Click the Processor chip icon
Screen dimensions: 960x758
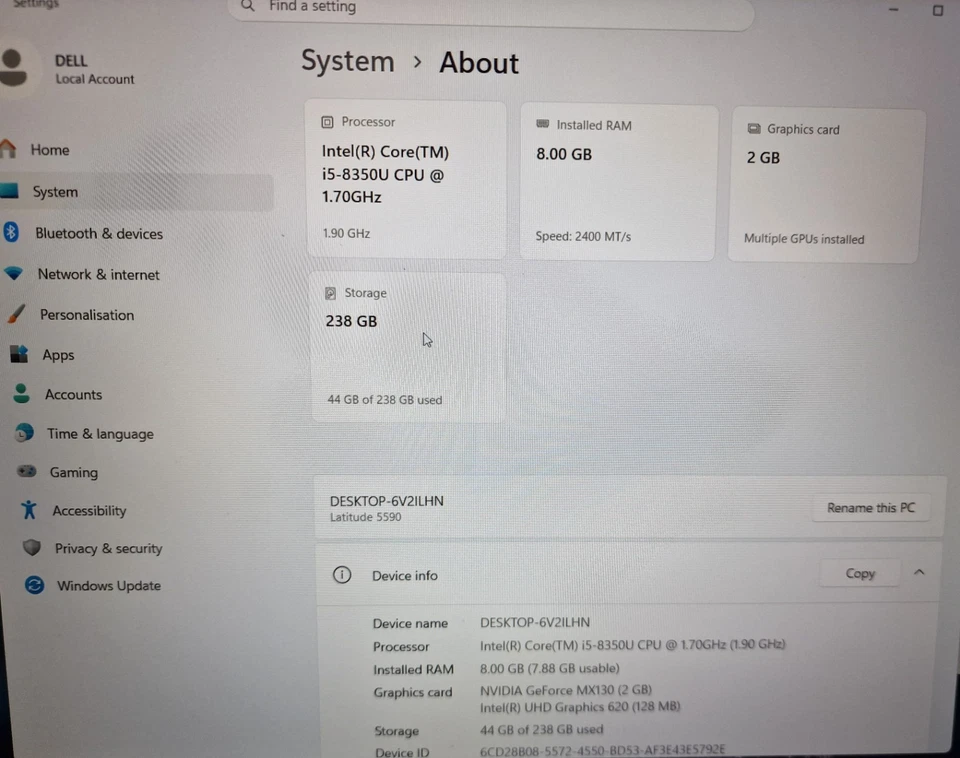pos(328,122)
